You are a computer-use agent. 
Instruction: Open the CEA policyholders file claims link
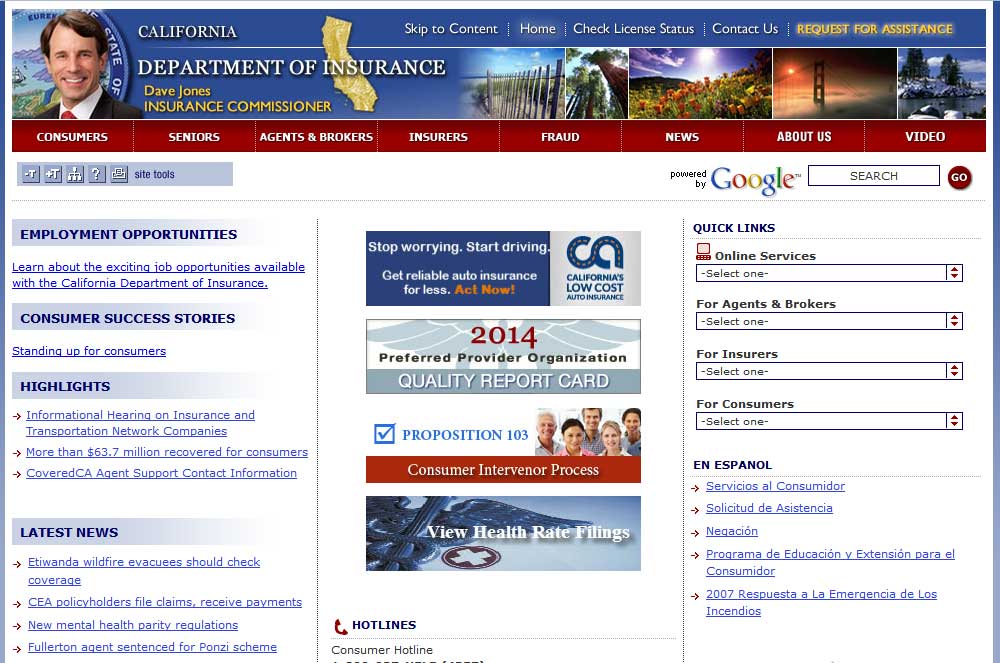pyautogui.click(x=165, y=602)
